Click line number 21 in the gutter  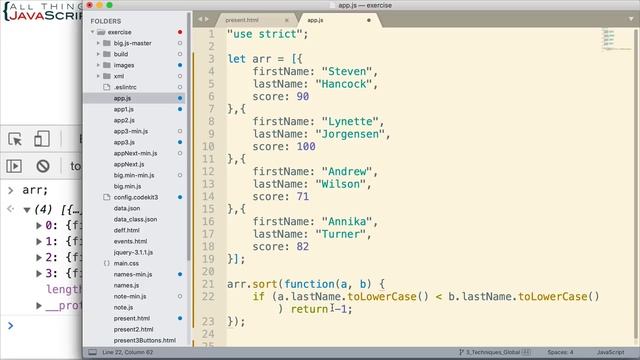pyautogui.click(x=208, y=284)
